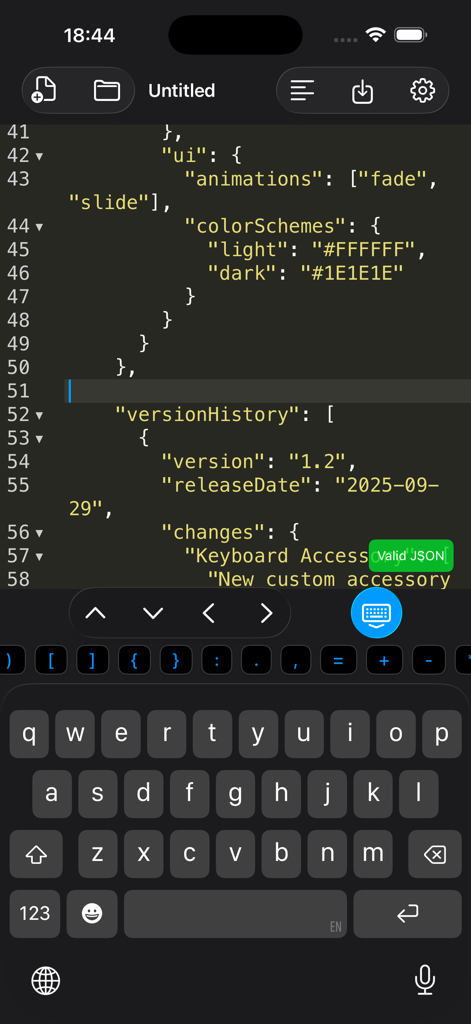This screenshot has height=1024, width=471.
Task: Tap the l key
Action: point(419,793)
